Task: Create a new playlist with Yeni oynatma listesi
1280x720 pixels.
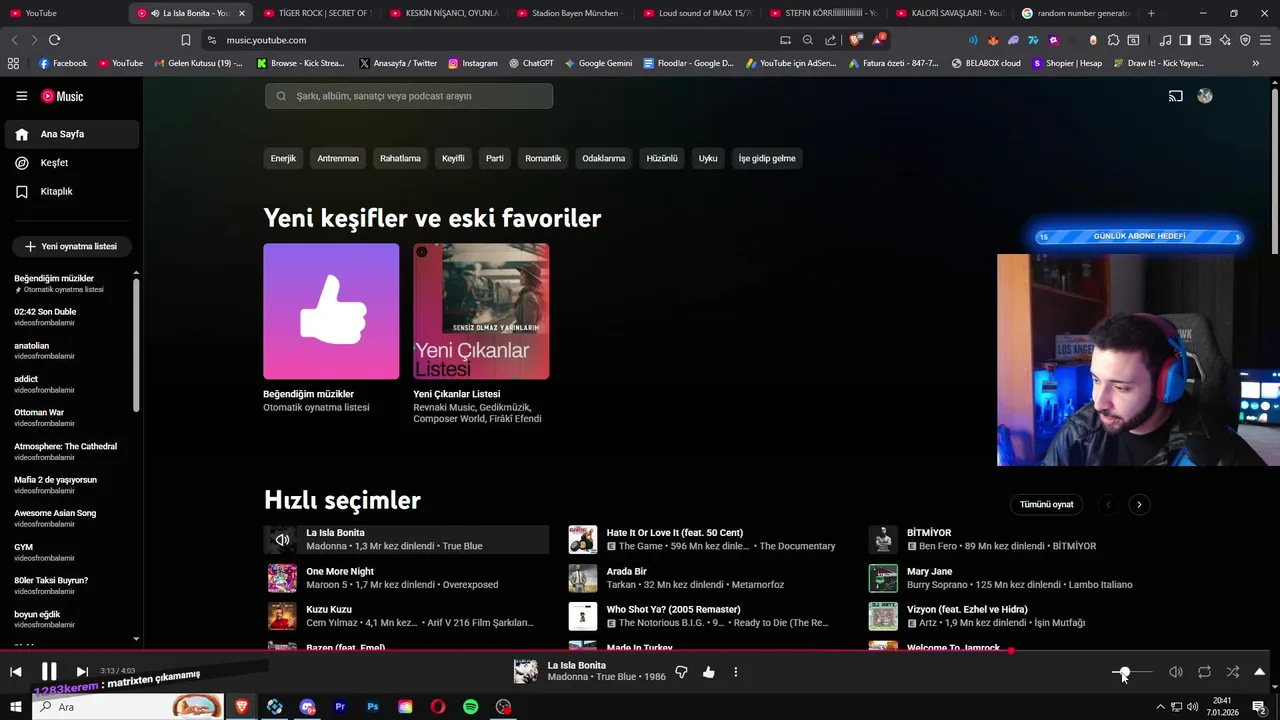Action: [x=72, y=246]
